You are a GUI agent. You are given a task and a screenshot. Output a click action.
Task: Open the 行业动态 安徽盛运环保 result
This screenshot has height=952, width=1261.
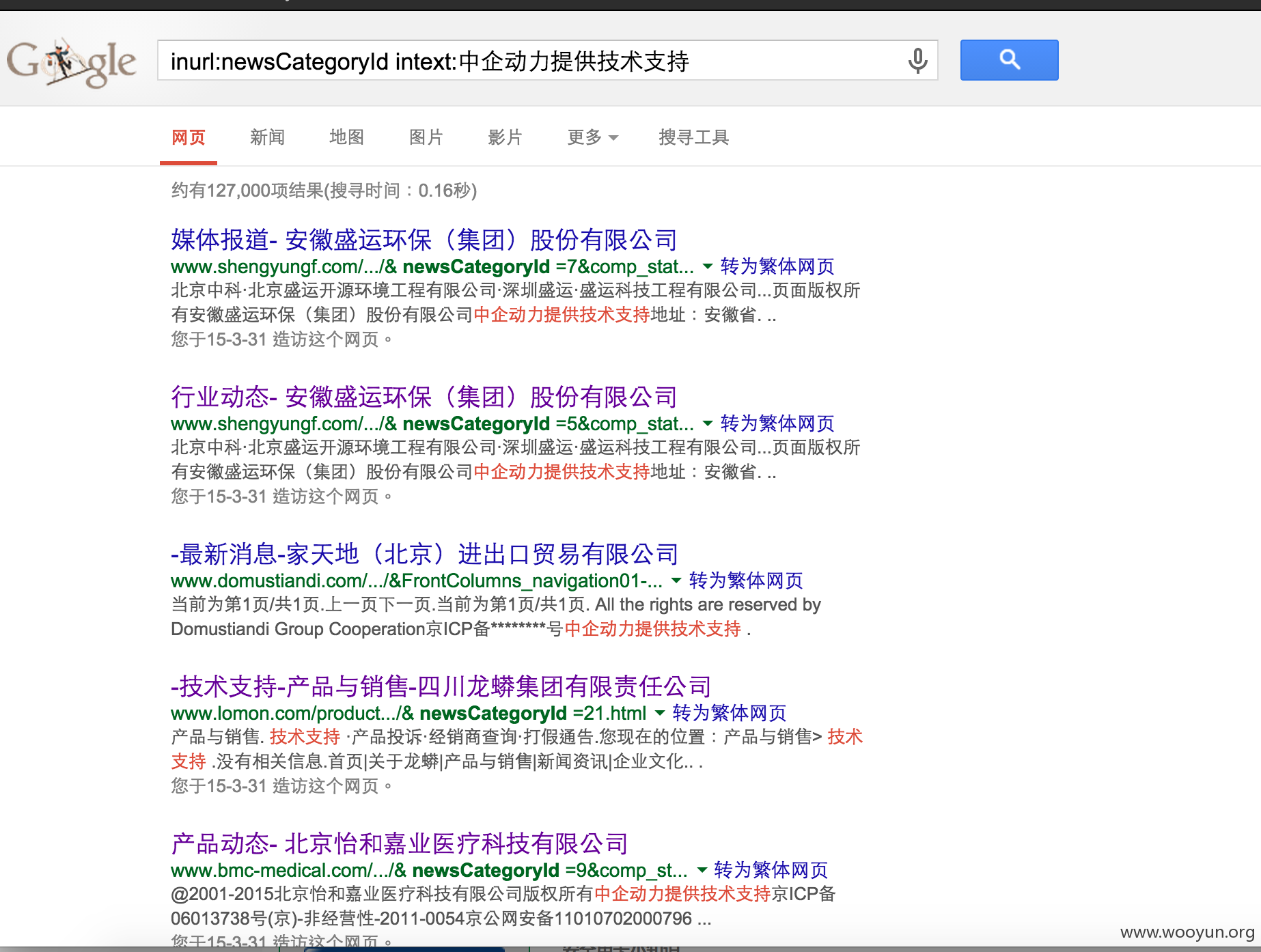(424, 397)
